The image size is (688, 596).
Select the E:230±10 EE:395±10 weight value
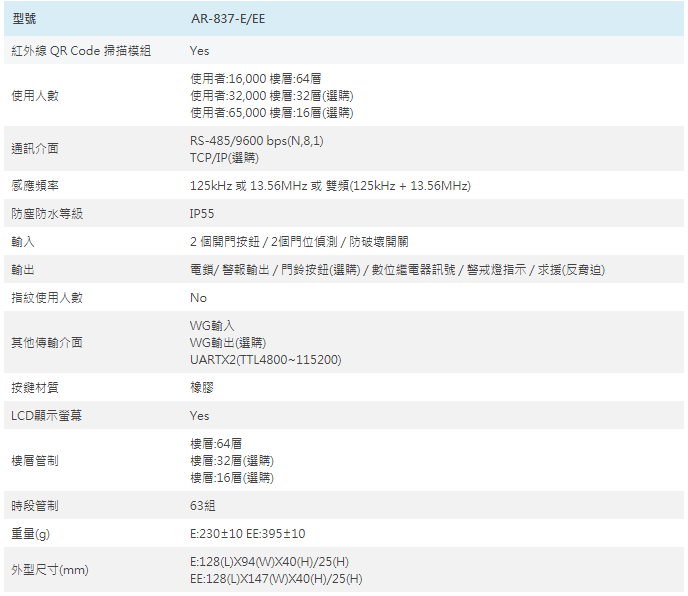pos(247,534)
